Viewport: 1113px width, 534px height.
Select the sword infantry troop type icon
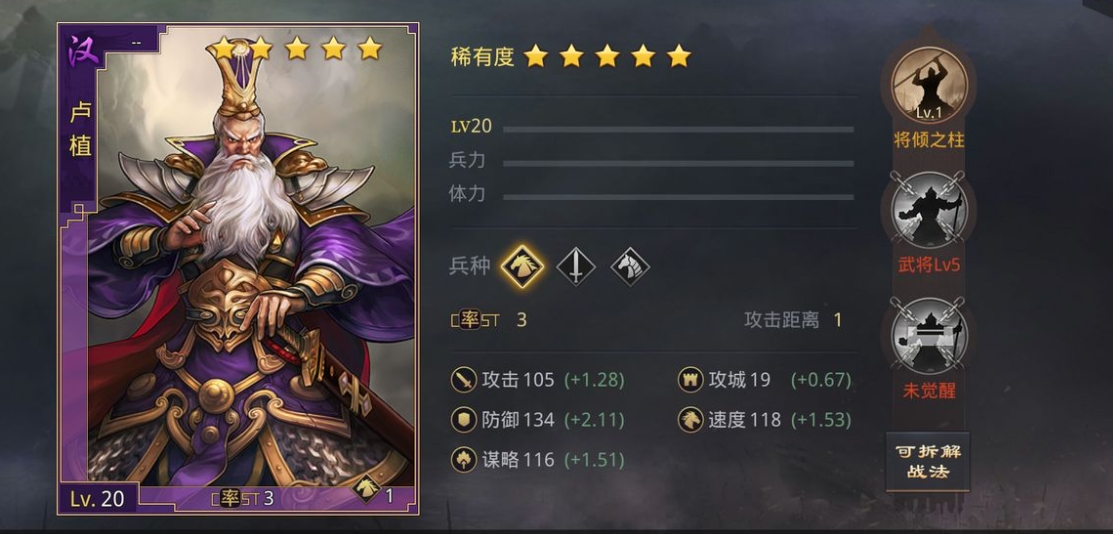pyautogui.click(x=576, y=267)
